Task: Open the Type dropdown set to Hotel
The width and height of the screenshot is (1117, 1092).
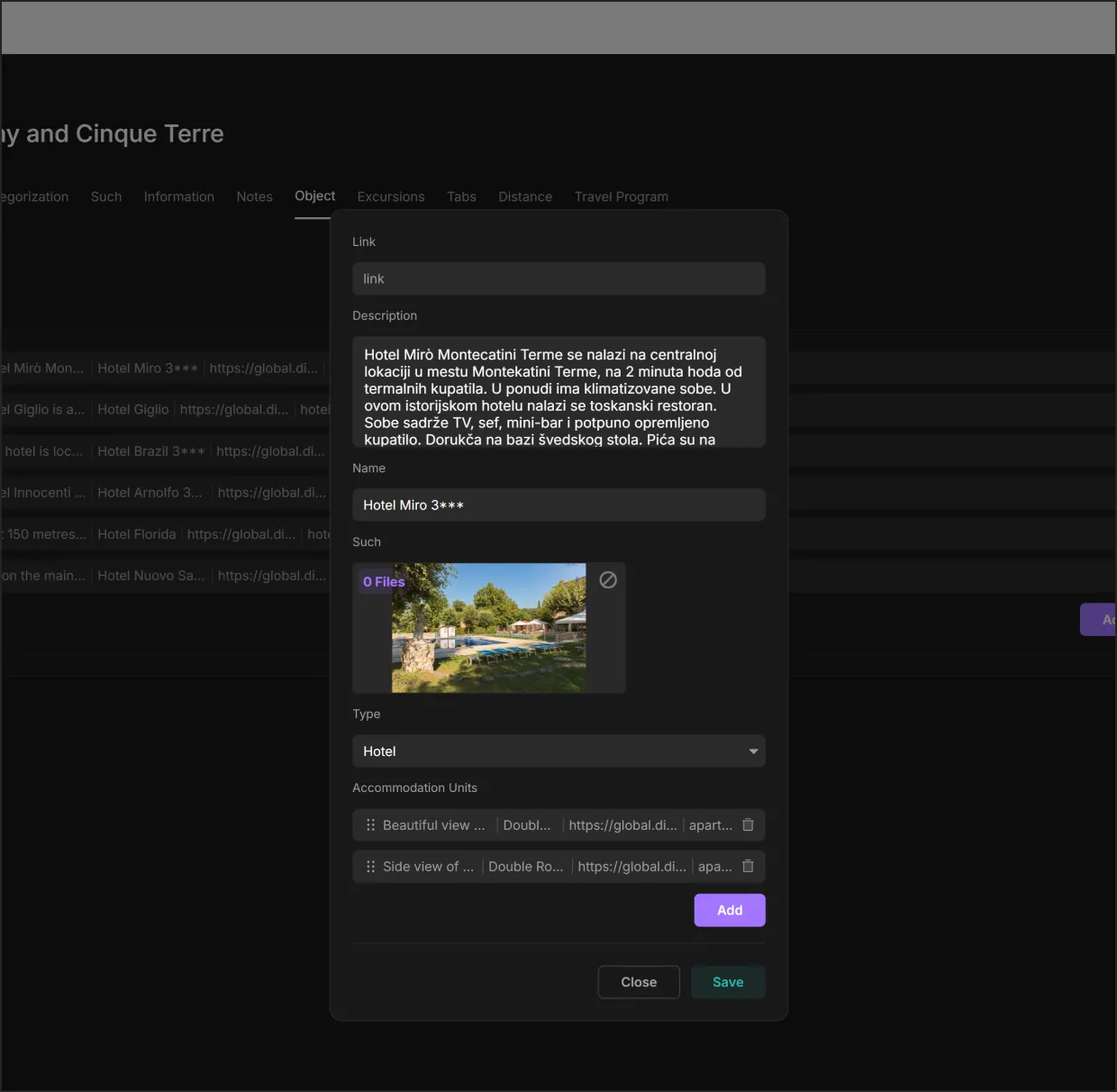Action: [558, 751]
